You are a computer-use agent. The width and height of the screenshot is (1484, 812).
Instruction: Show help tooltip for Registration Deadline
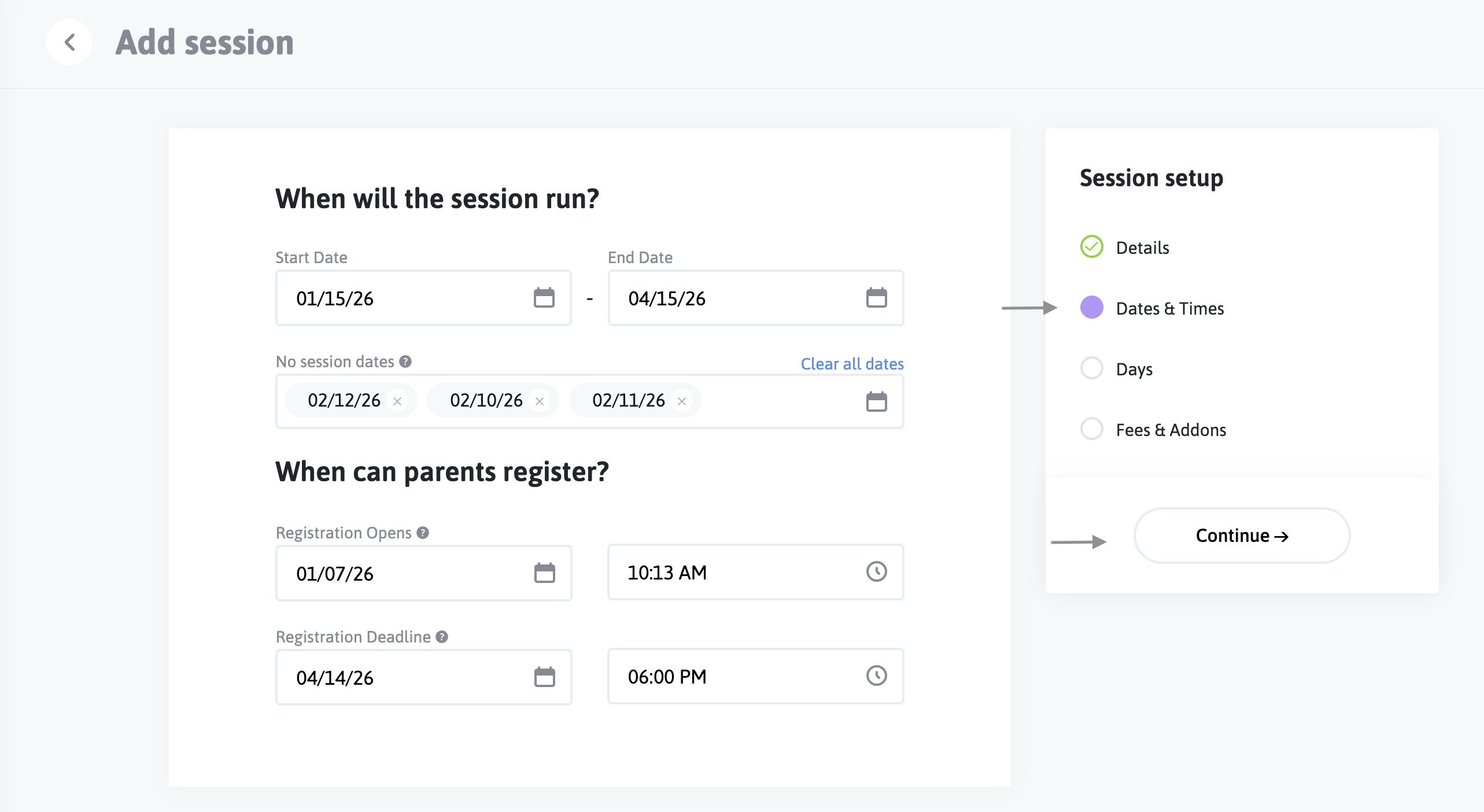442,637
